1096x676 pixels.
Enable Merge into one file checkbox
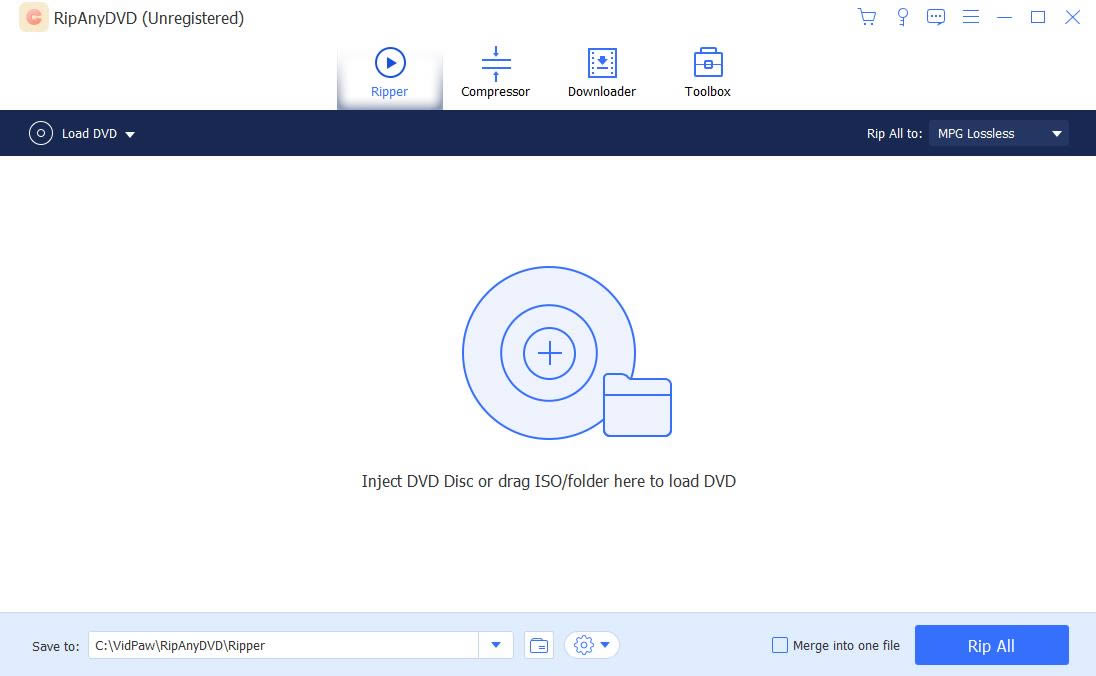pyautogui.click(x=779, y=645)
